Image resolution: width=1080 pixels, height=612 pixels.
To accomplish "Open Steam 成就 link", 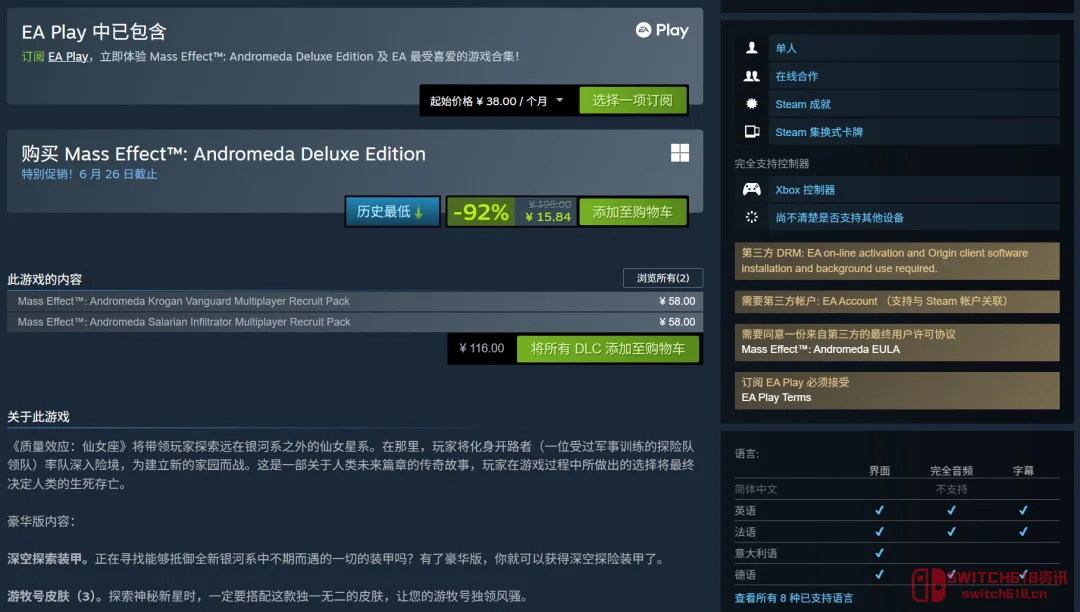I will pyautogui.click(x=803, y=105).
